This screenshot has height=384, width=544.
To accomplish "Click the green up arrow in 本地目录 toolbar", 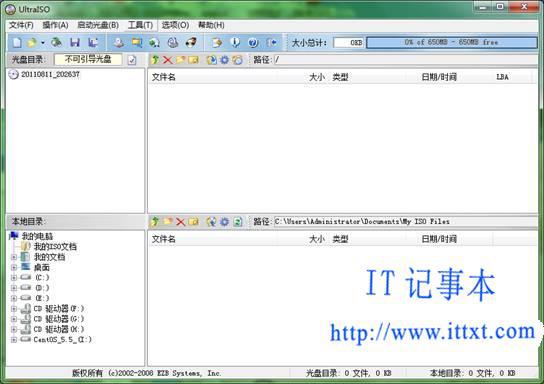I will (x=155, y=221).
